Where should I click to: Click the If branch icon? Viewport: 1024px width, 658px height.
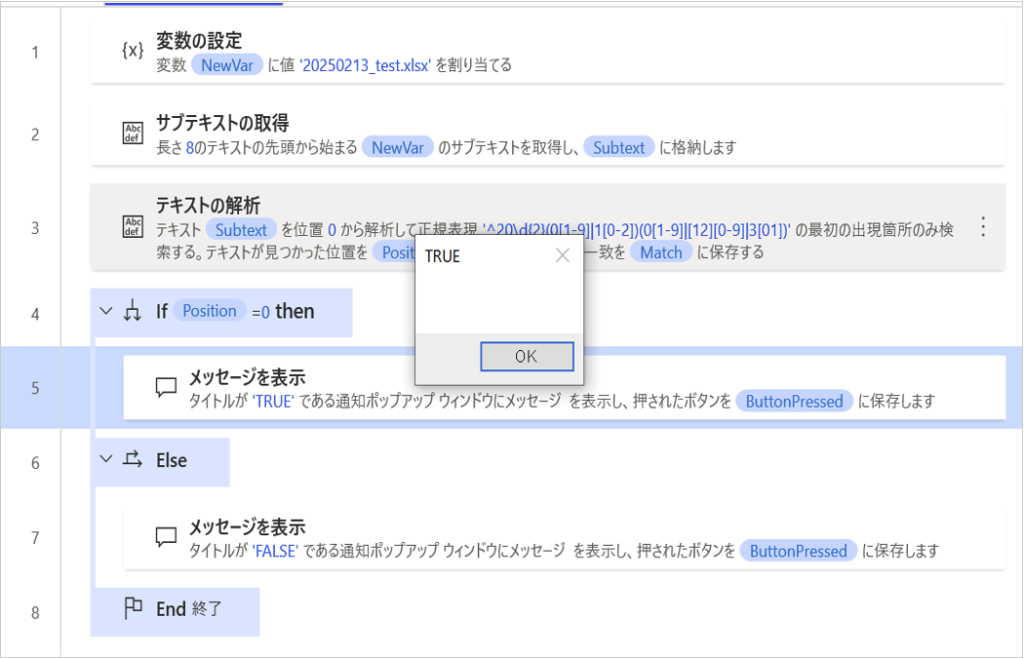(133, 312)
